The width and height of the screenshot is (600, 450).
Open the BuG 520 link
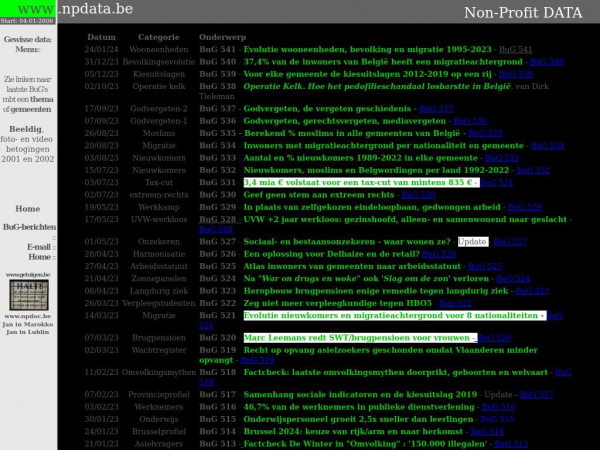click(494, 338)
